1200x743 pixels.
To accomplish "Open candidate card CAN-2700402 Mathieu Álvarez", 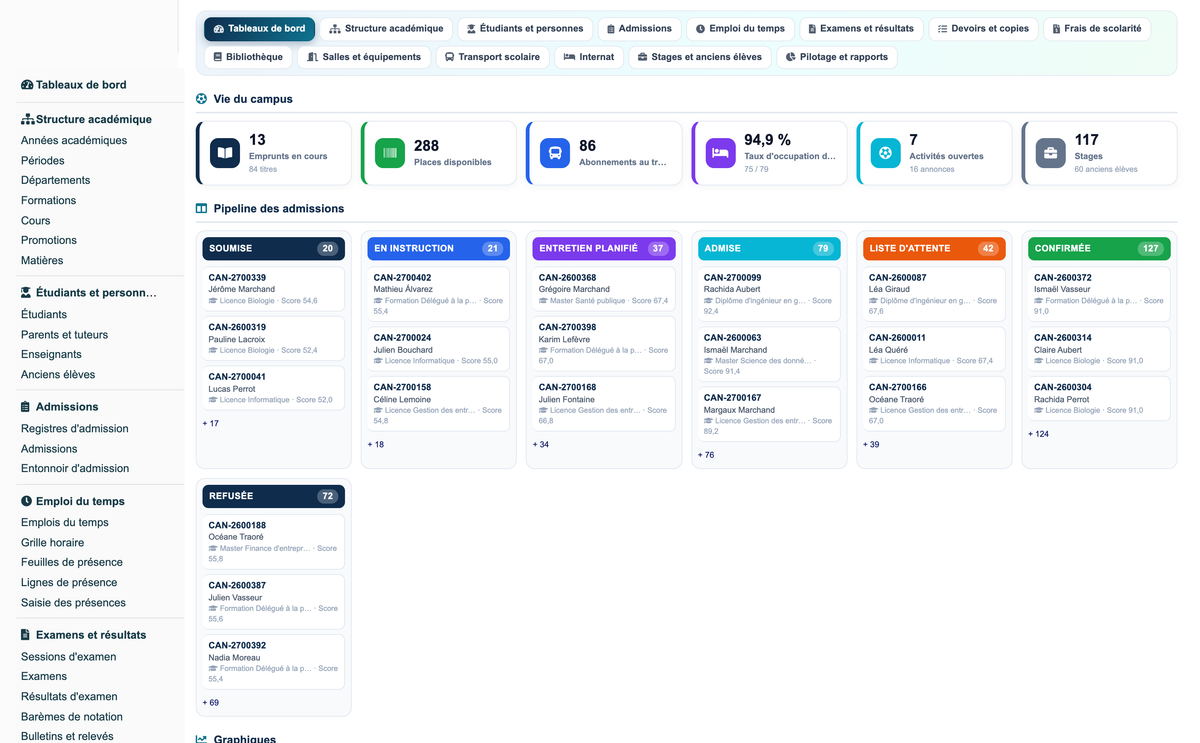I will pos(438,294).
